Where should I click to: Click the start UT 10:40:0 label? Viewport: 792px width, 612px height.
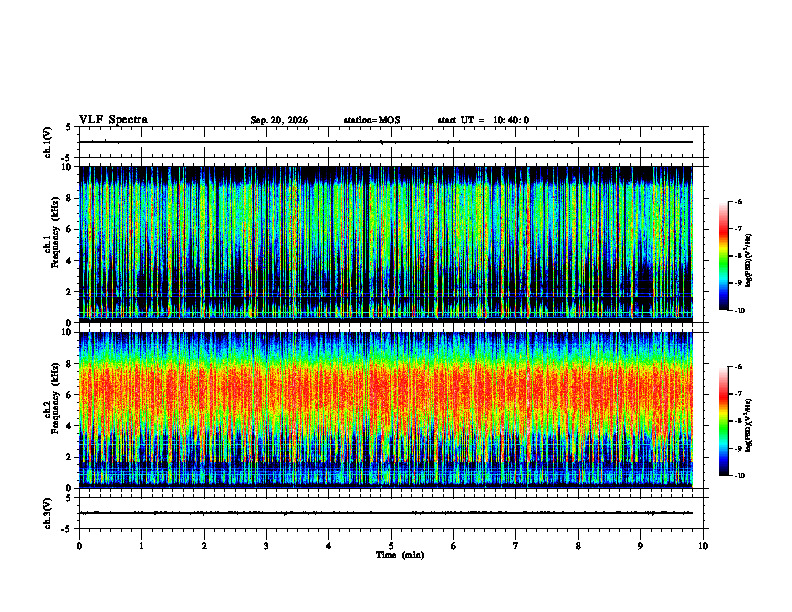483,120
